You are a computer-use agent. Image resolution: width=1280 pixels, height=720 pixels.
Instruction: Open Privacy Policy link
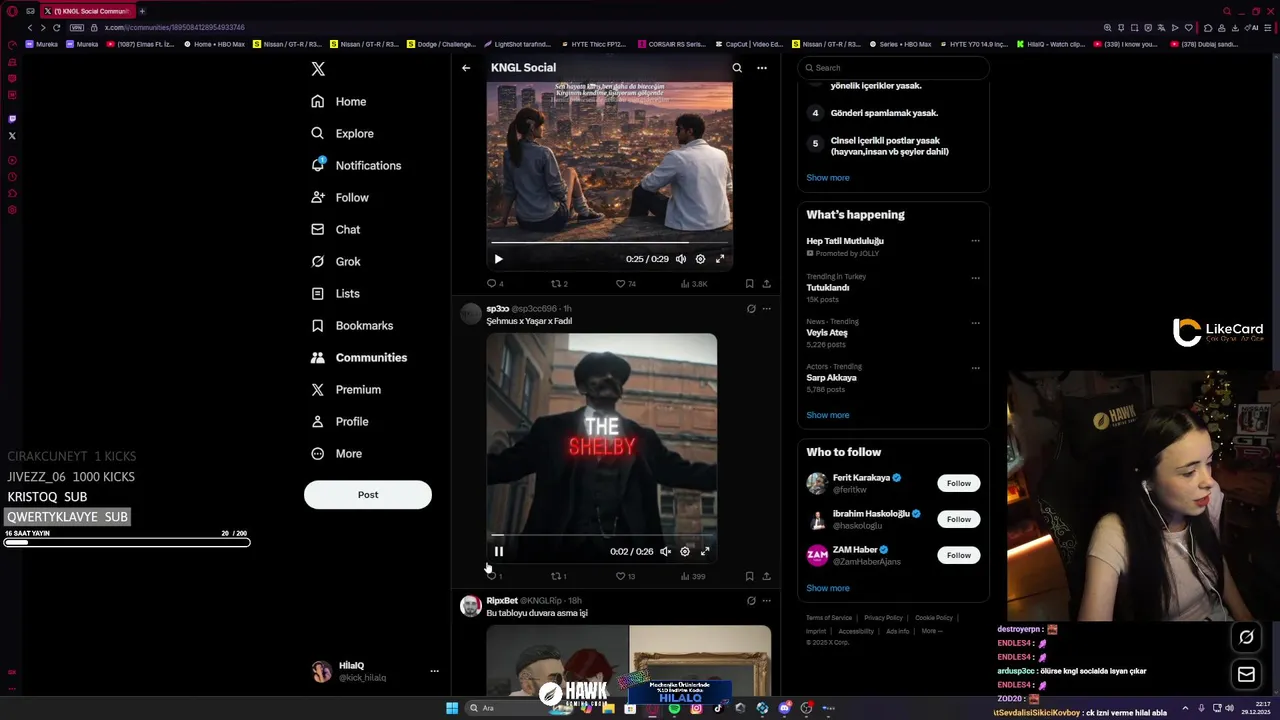[x=883, y=618]
